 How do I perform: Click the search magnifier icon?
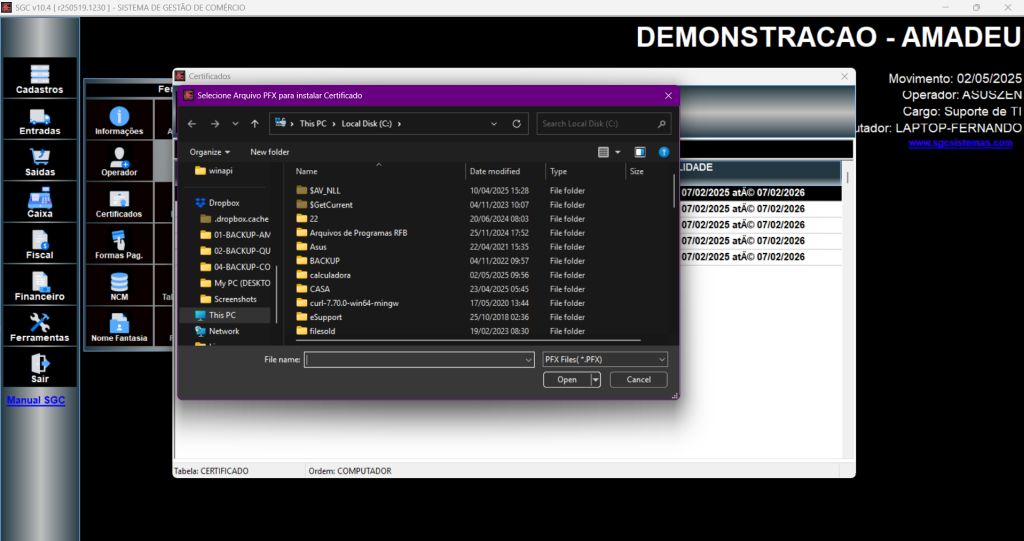click(x=661, y=123)
